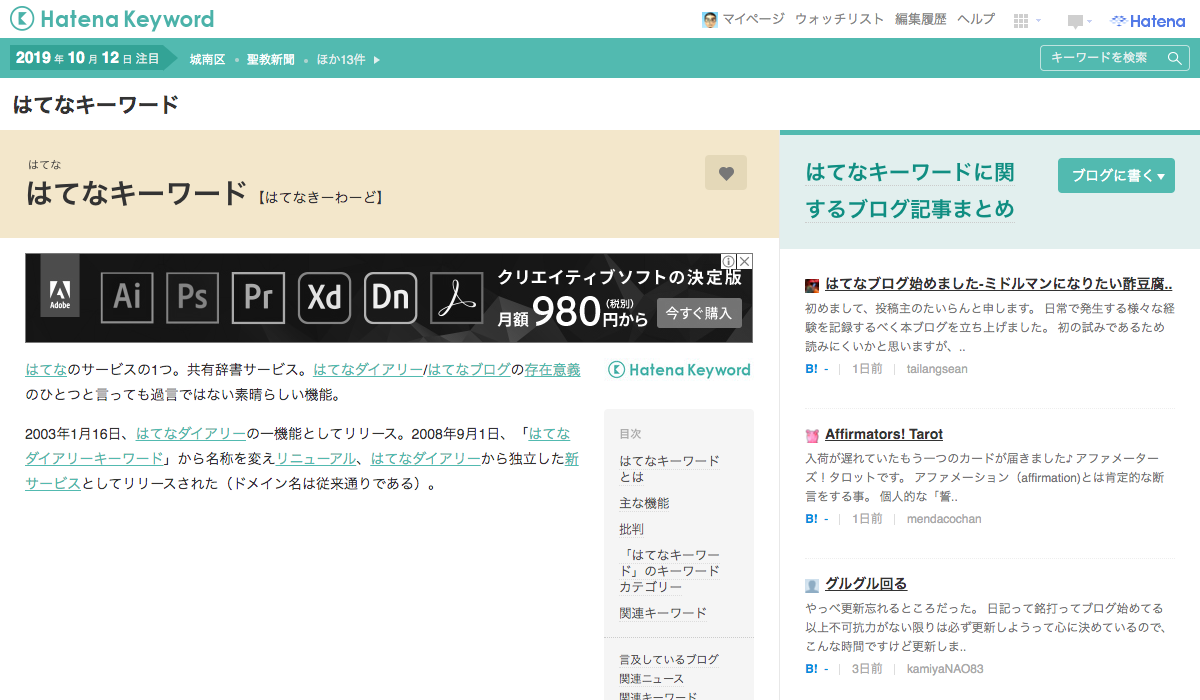Open 編集履歴 in the top menu
The width and height of the screenshot is (1200, 700).
click(x=920, y=19)
